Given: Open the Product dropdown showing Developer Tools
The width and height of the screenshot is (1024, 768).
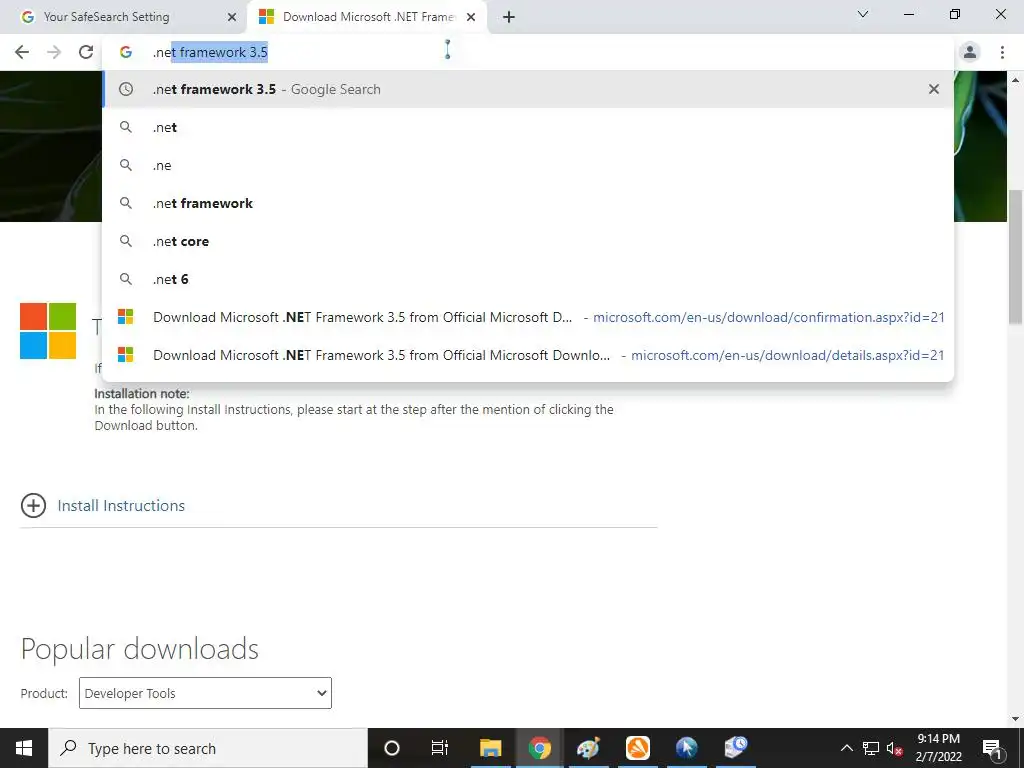Looking at the screenshot, I should (x=205, y=693).
